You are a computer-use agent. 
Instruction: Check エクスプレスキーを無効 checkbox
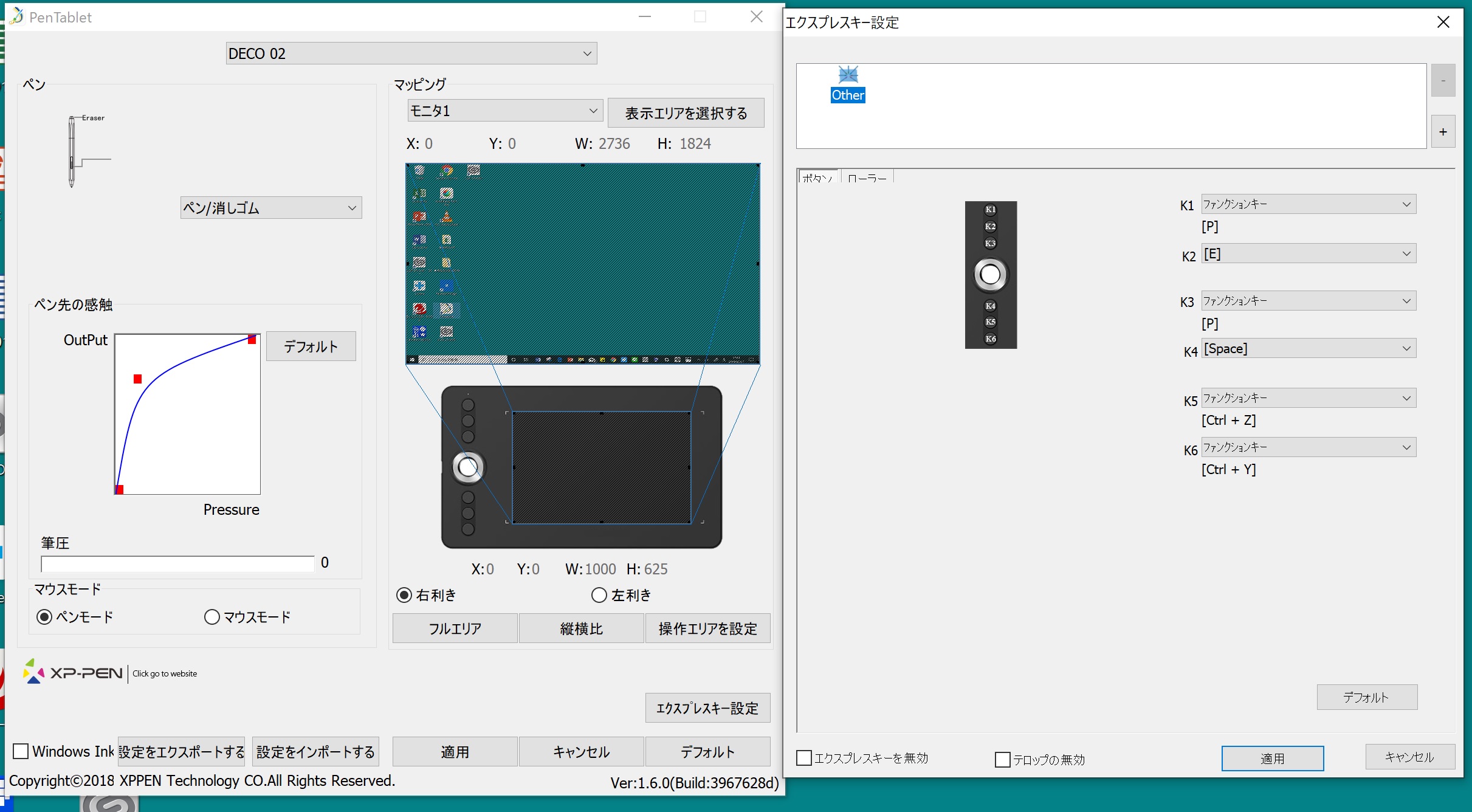click(x=804, y=758)
